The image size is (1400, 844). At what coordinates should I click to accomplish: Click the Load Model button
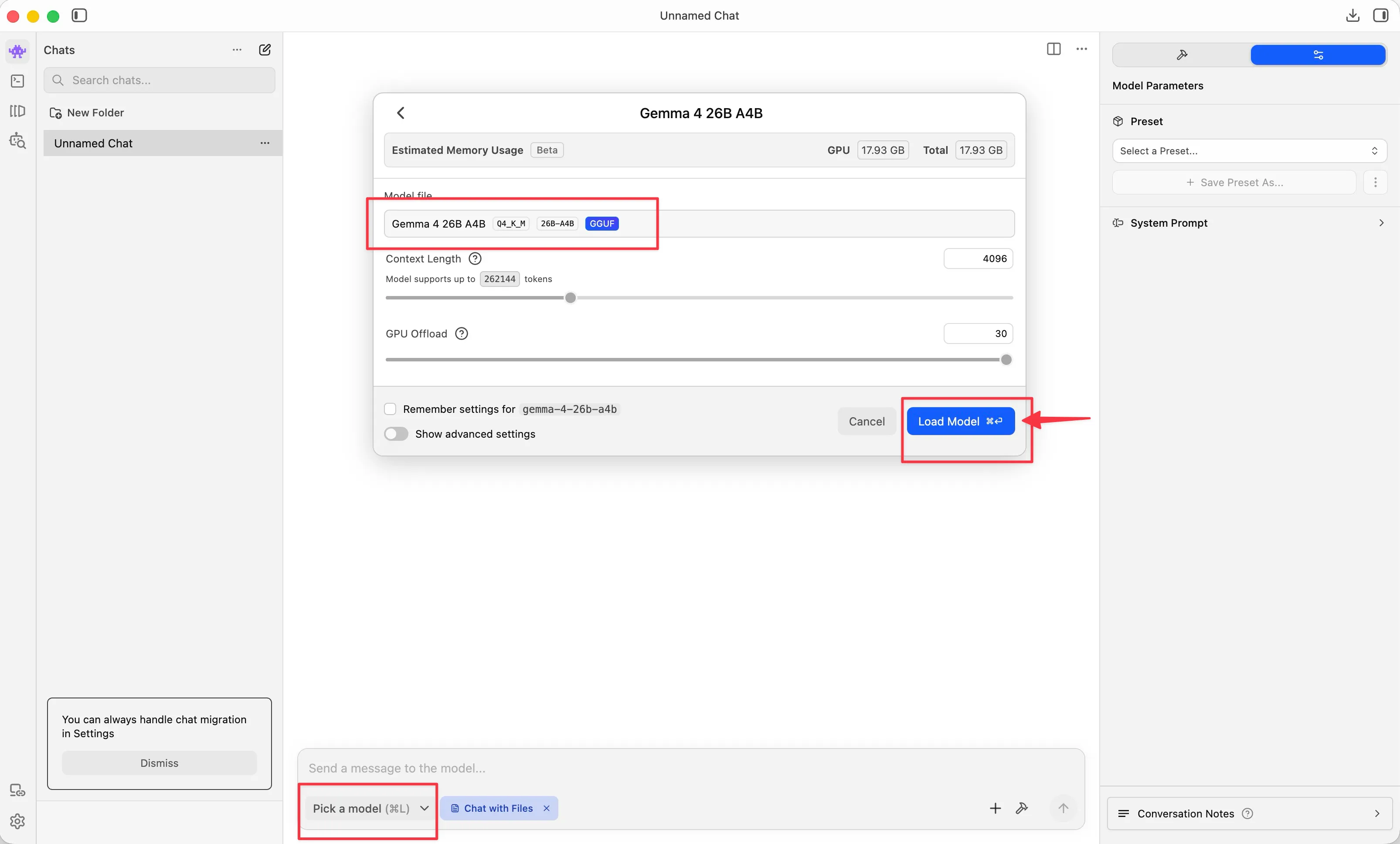pos(960,421)
